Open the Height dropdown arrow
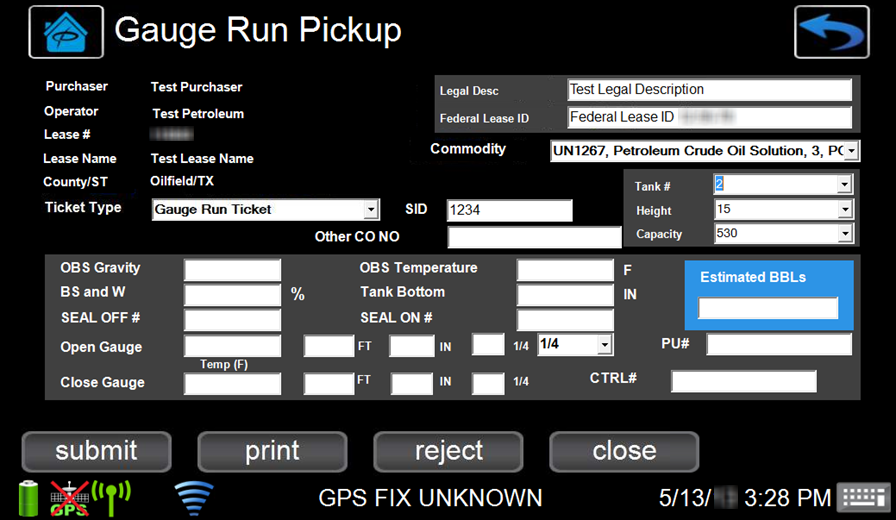896x520 pixels. tap(845, 209)
